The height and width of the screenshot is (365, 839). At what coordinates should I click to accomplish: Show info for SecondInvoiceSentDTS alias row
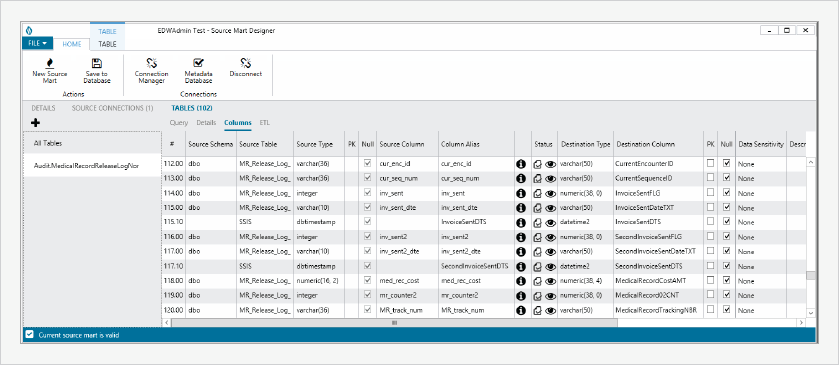[521, 266]
